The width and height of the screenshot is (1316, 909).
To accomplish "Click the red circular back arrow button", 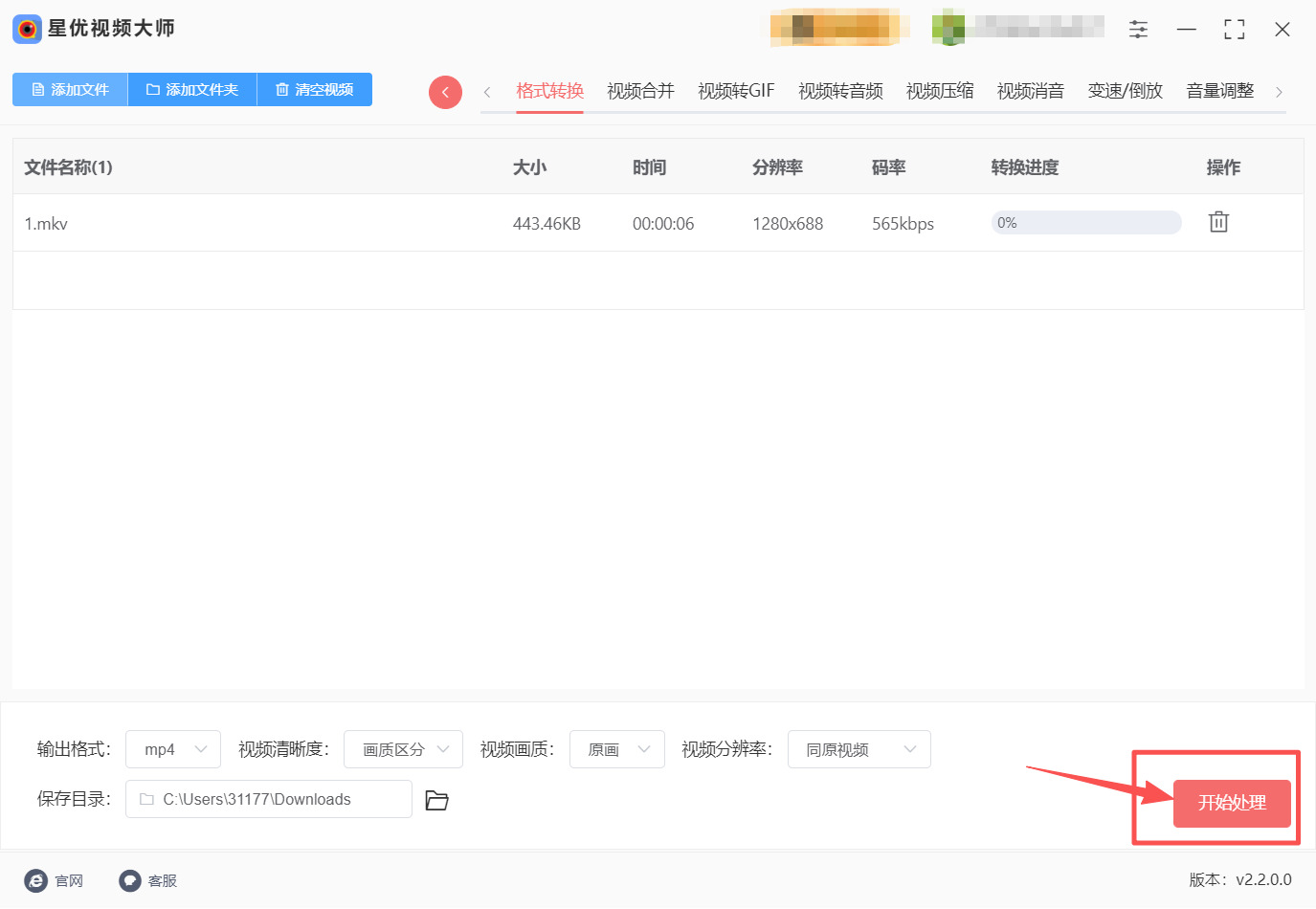I will [445, 92].
